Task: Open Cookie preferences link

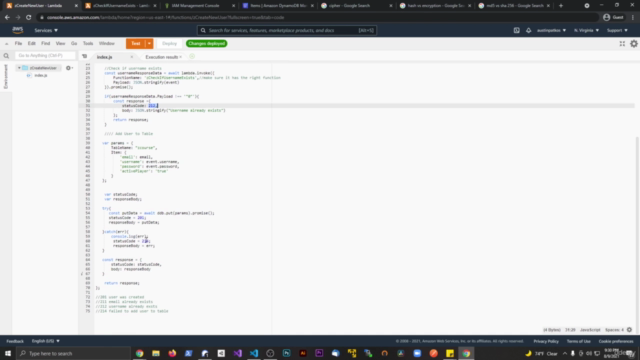Action: 616,341
